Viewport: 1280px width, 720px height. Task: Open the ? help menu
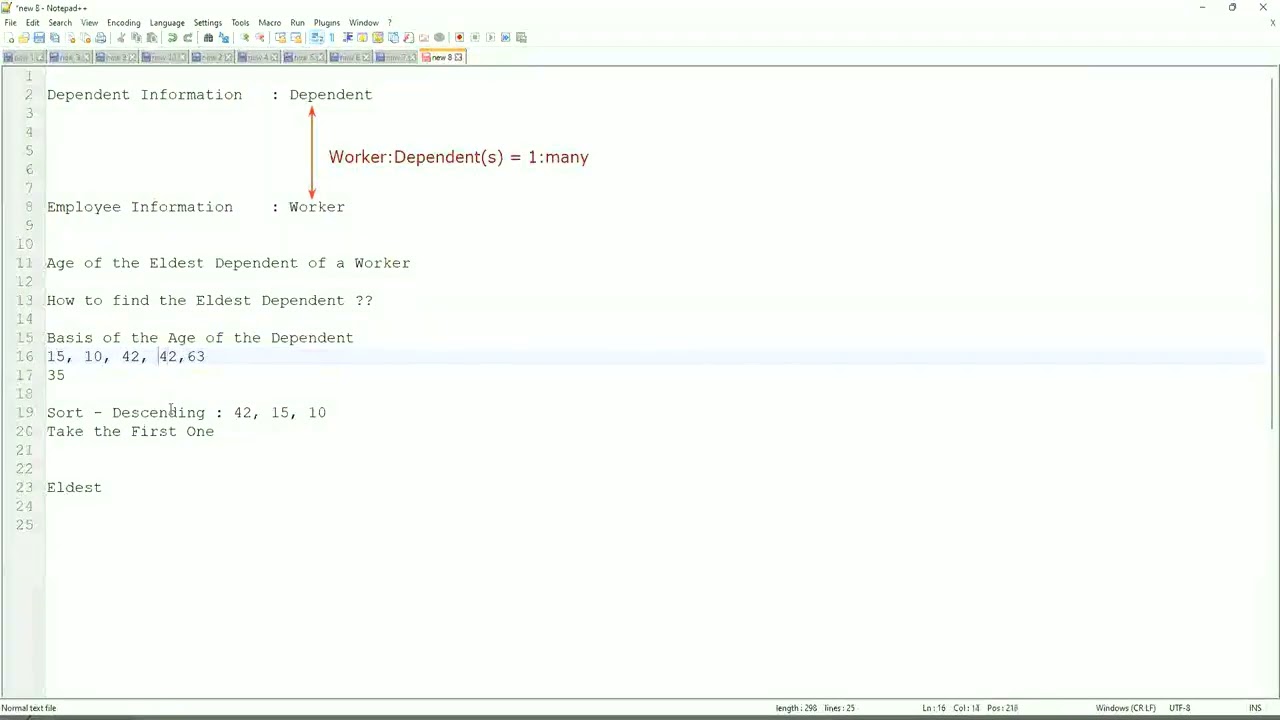click(x=390, y=22)
